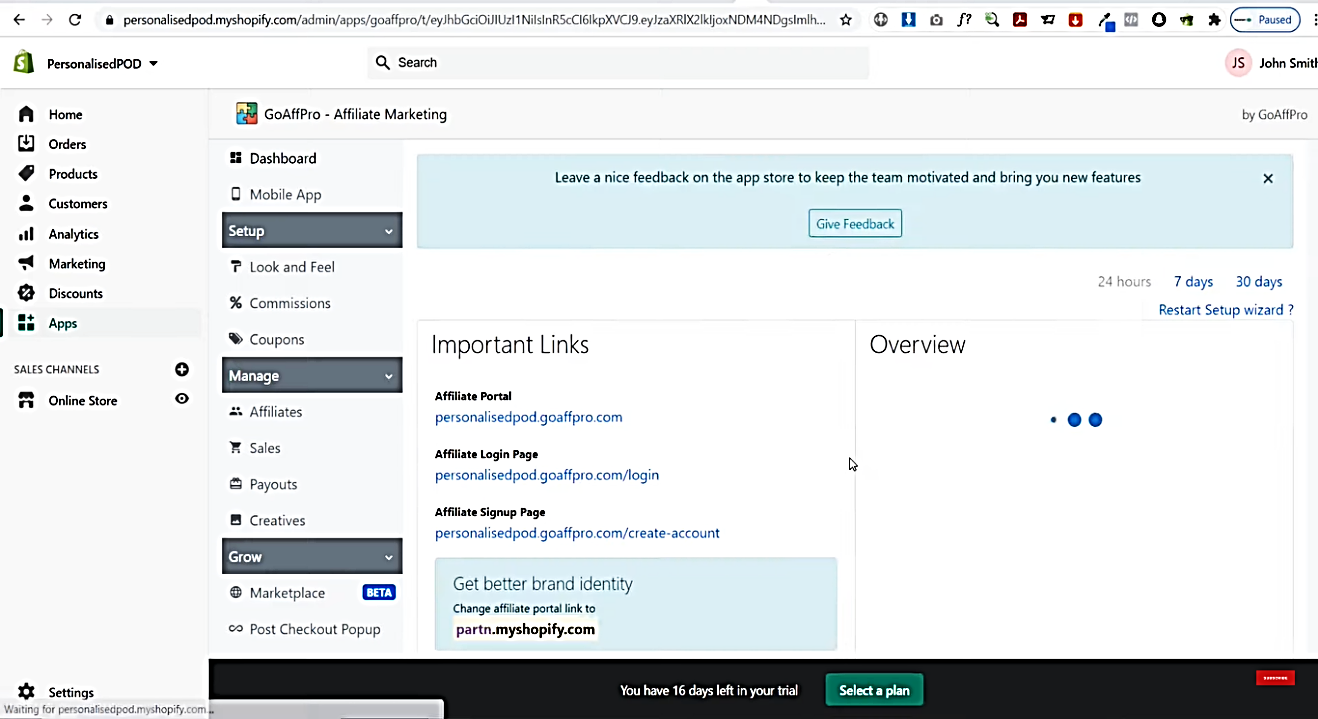Reload the page with the refresh icon
This screenshot has height=719, width=1318.
click(x=75, y=19)
